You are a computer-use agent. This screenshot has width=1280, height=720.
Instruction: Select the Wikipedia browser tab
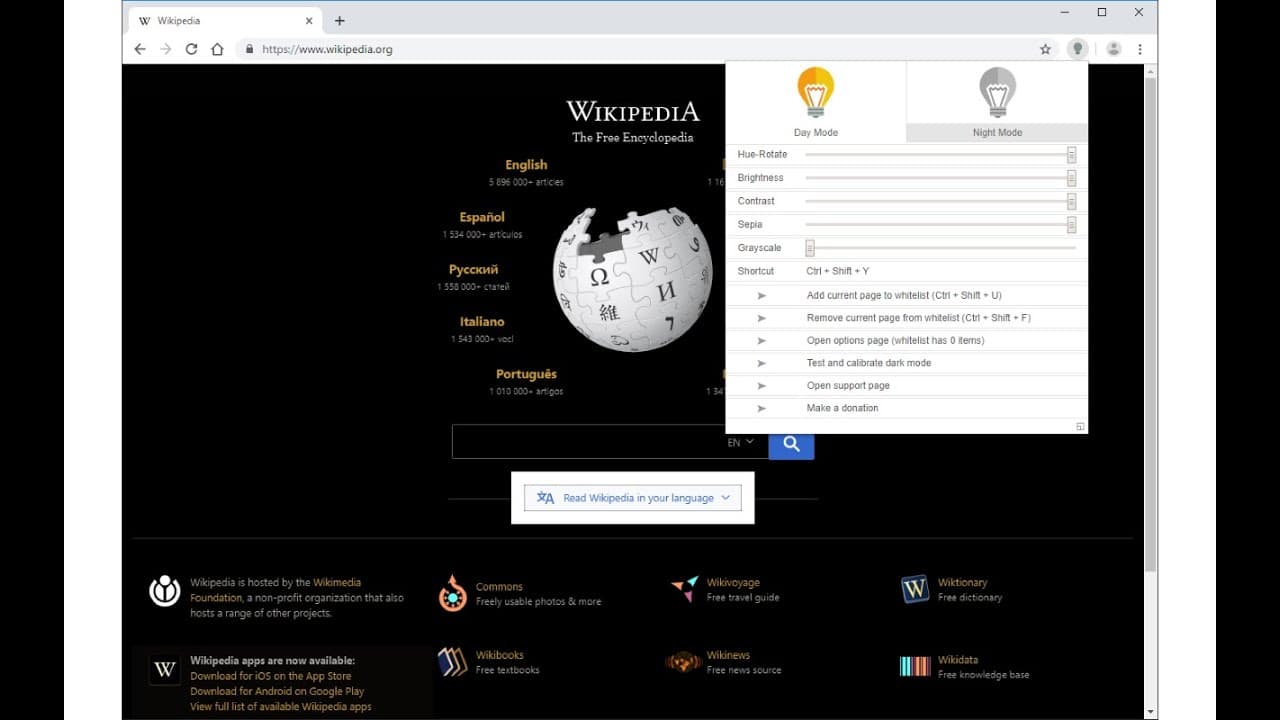point(225,21)
